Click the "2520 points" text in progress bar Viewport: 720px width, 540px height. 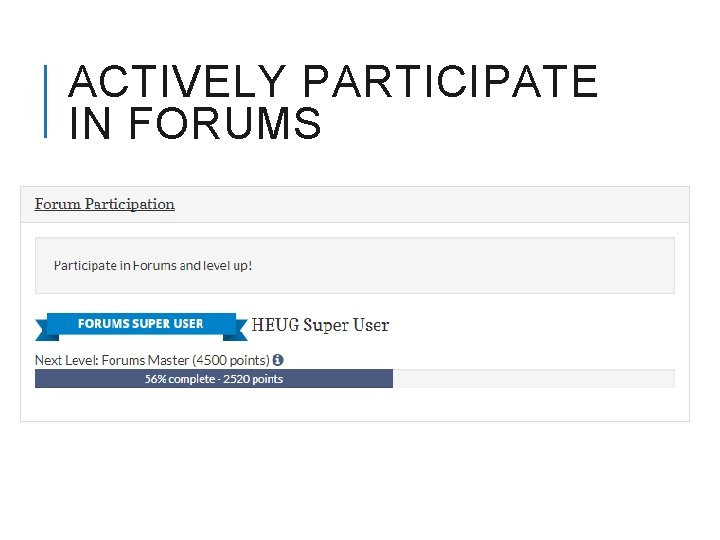point(254,379)
